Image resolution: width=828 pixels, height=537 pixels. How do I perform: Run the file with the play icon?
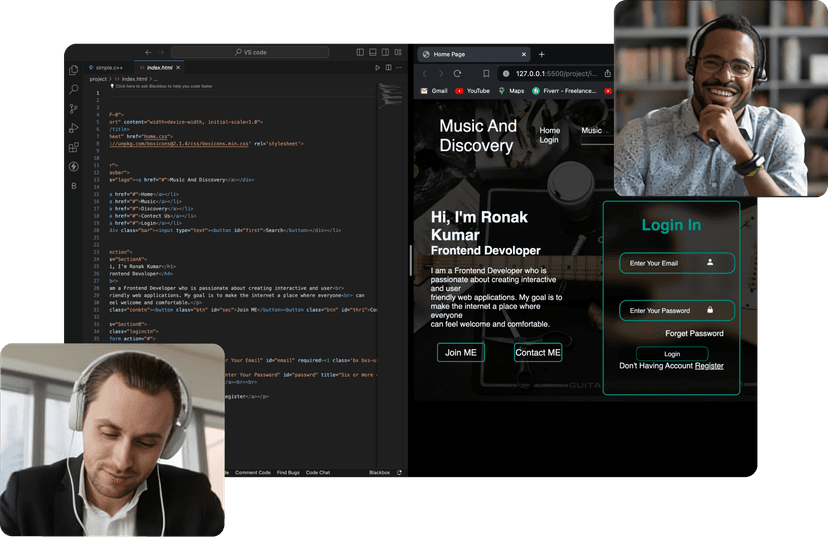tap(377, 68)
